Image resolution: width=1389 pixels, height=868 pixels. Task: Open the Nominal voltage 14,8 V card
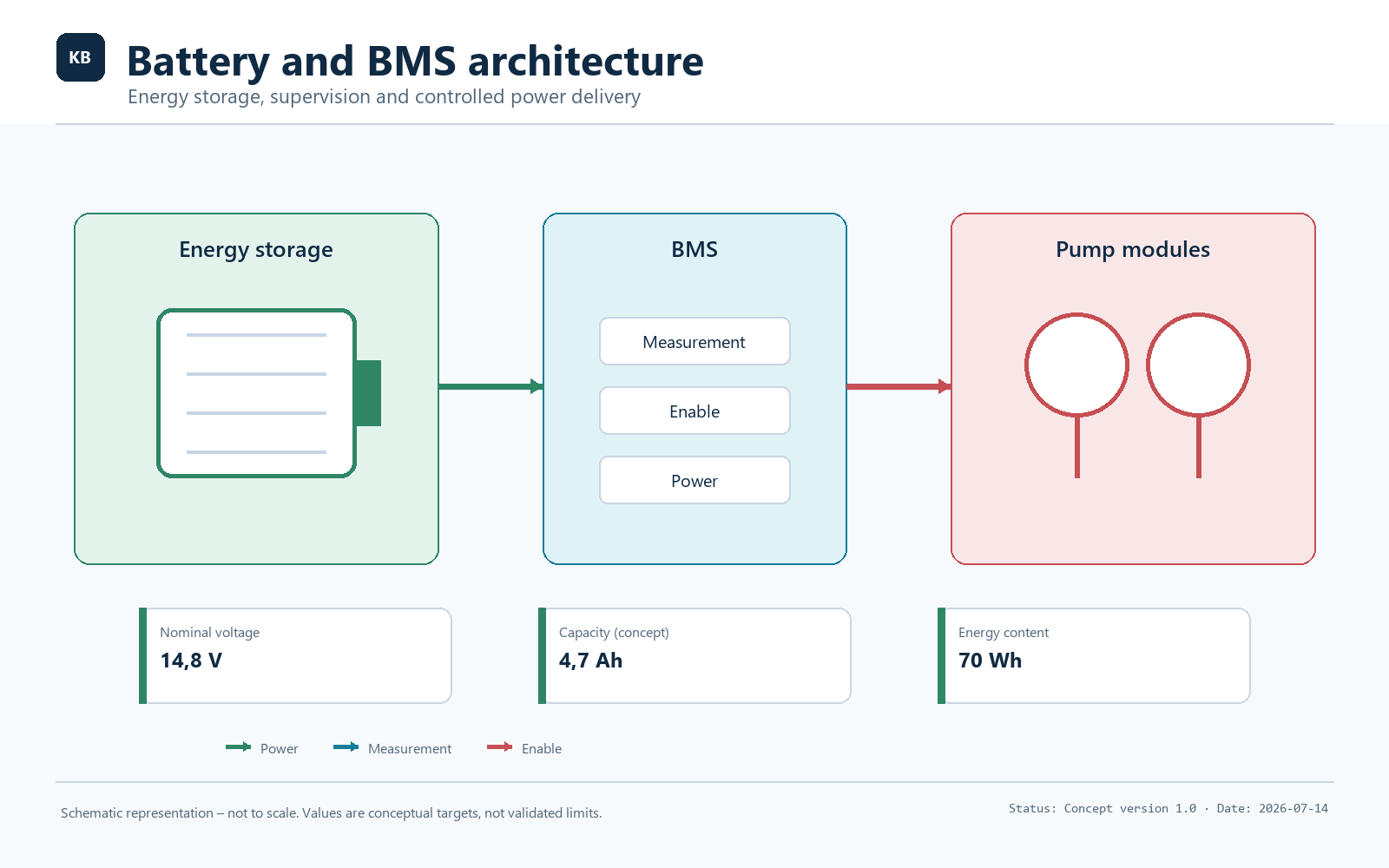pyautogui.click(x=295, y=655)
